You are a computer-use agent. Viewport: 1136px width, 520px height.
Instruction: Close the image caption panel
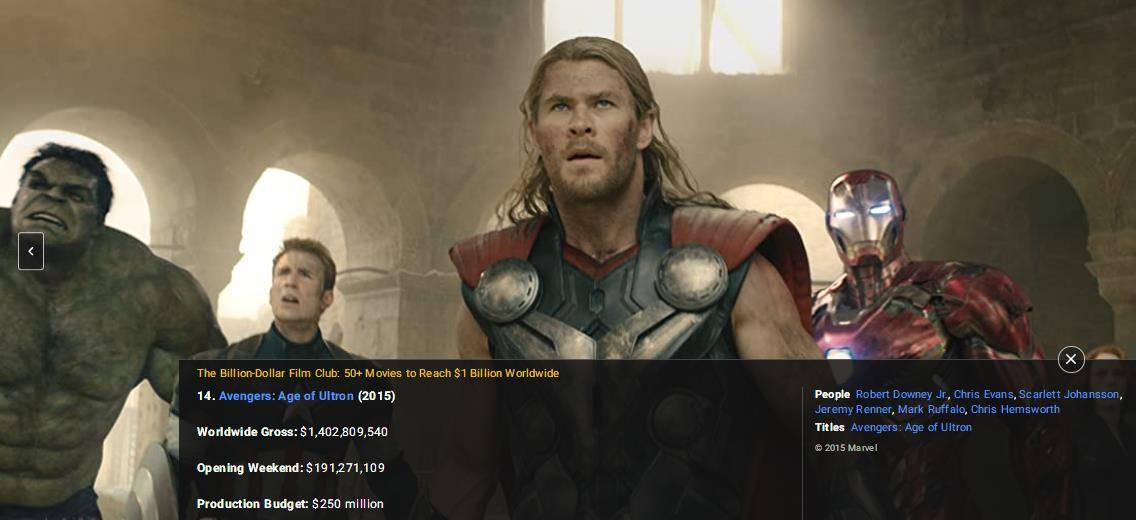tap(1071, 359)
